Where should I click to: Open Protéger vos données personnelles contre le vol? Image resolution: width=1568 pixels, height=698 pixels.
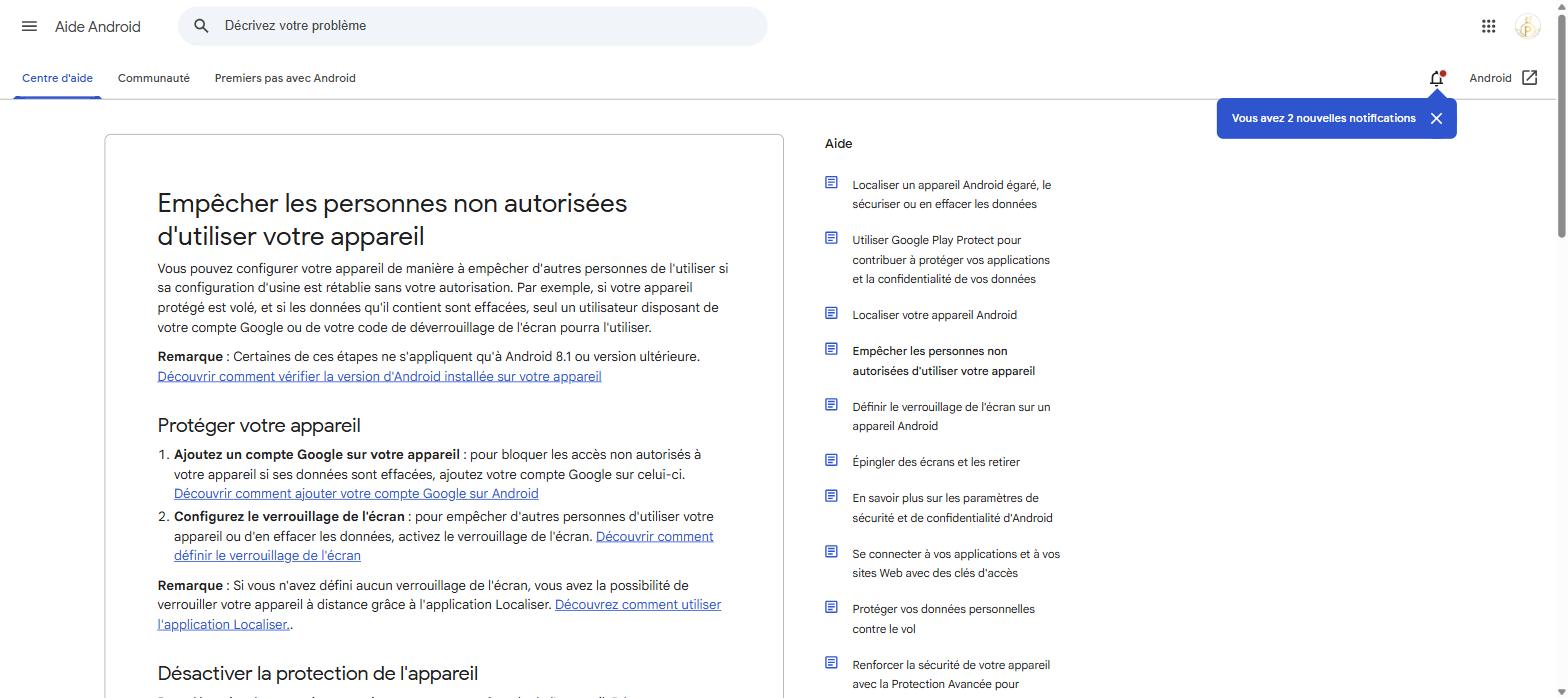(943, 619)
